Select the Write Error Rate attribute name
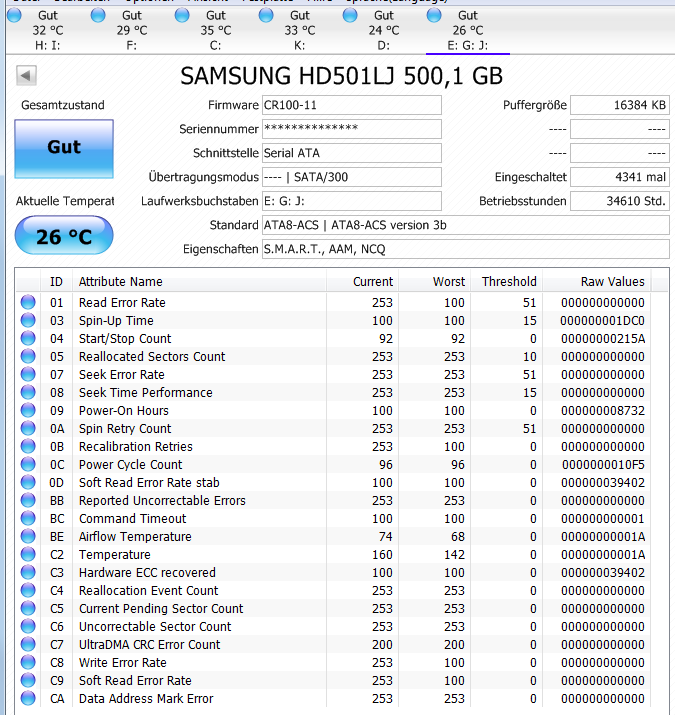Viewport: 675px width, 715px height. [123, 663]
